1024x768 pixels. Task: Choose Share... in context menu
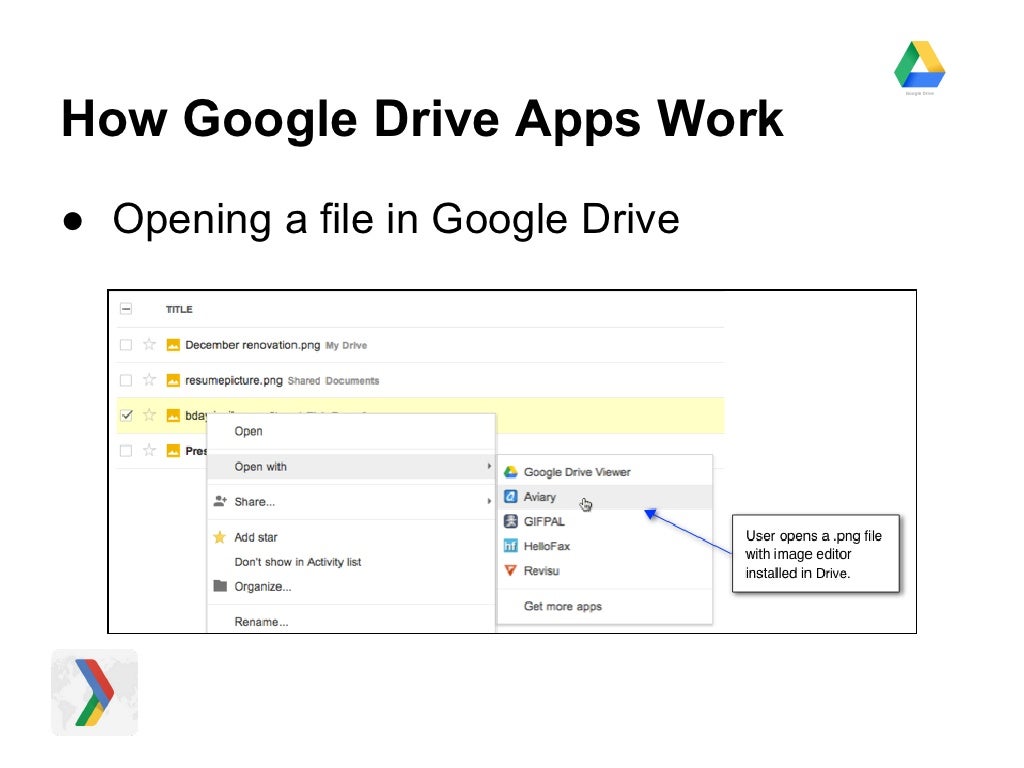point(351,502)
